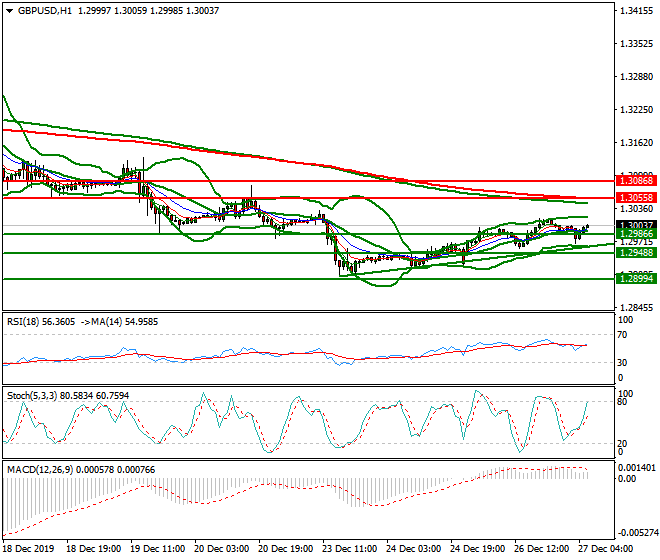
Task: Select the RSI(18) indicator label
Action: point(41,322)
